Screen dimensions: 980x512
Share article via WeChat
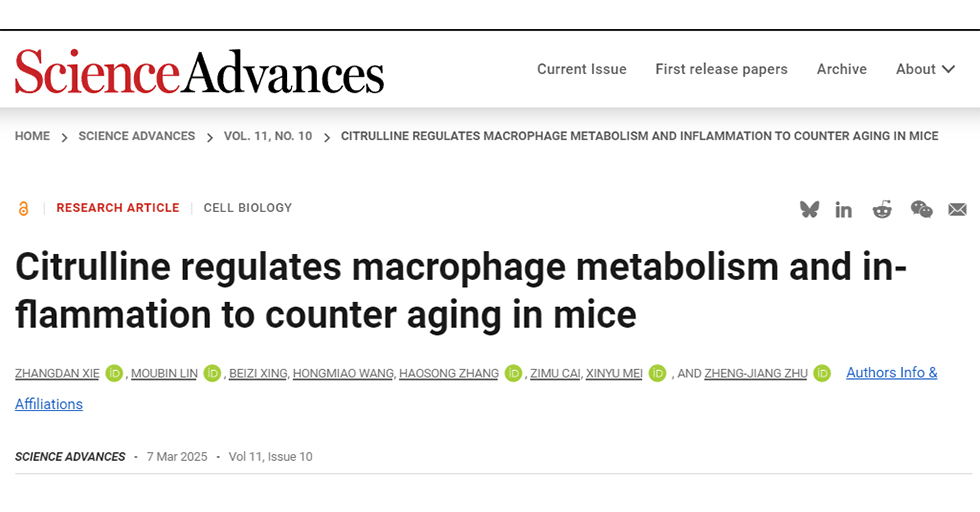[x=921, y=209]
